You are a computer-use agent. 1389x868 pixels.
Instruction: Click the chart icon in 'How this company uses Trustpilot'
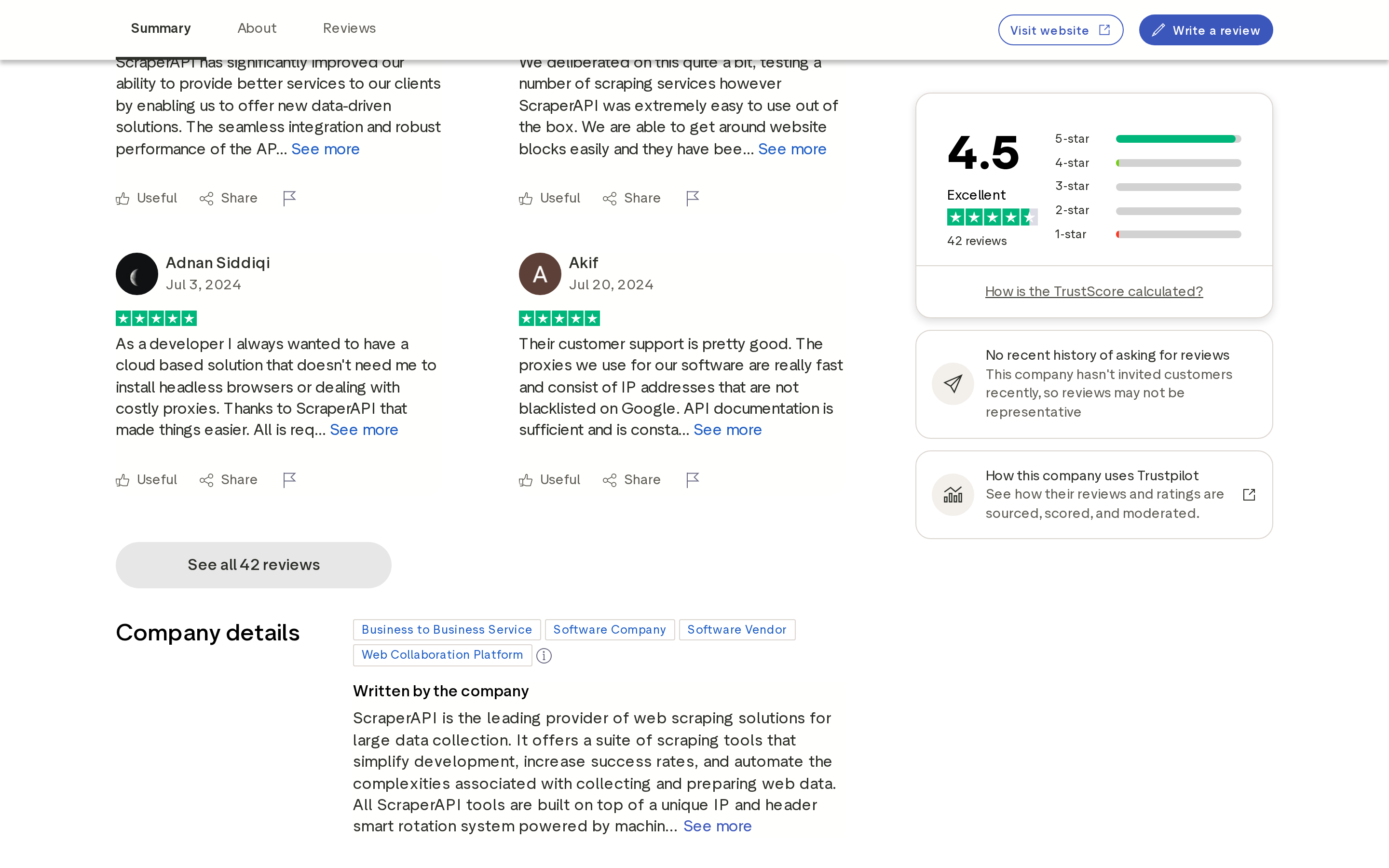[953, 494]
